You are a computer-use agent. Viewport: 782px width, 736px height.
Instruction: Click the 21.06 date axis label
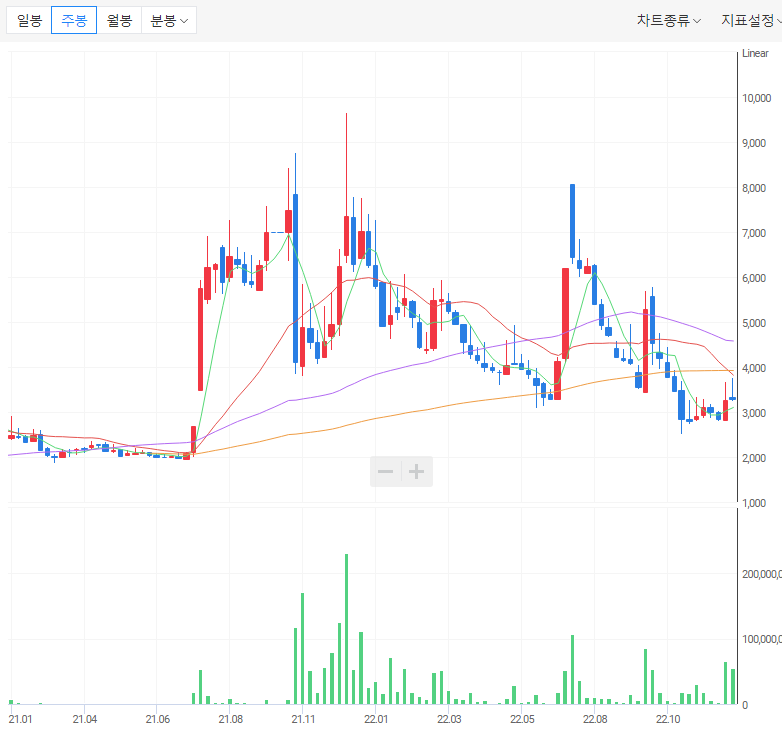(158, 719)
